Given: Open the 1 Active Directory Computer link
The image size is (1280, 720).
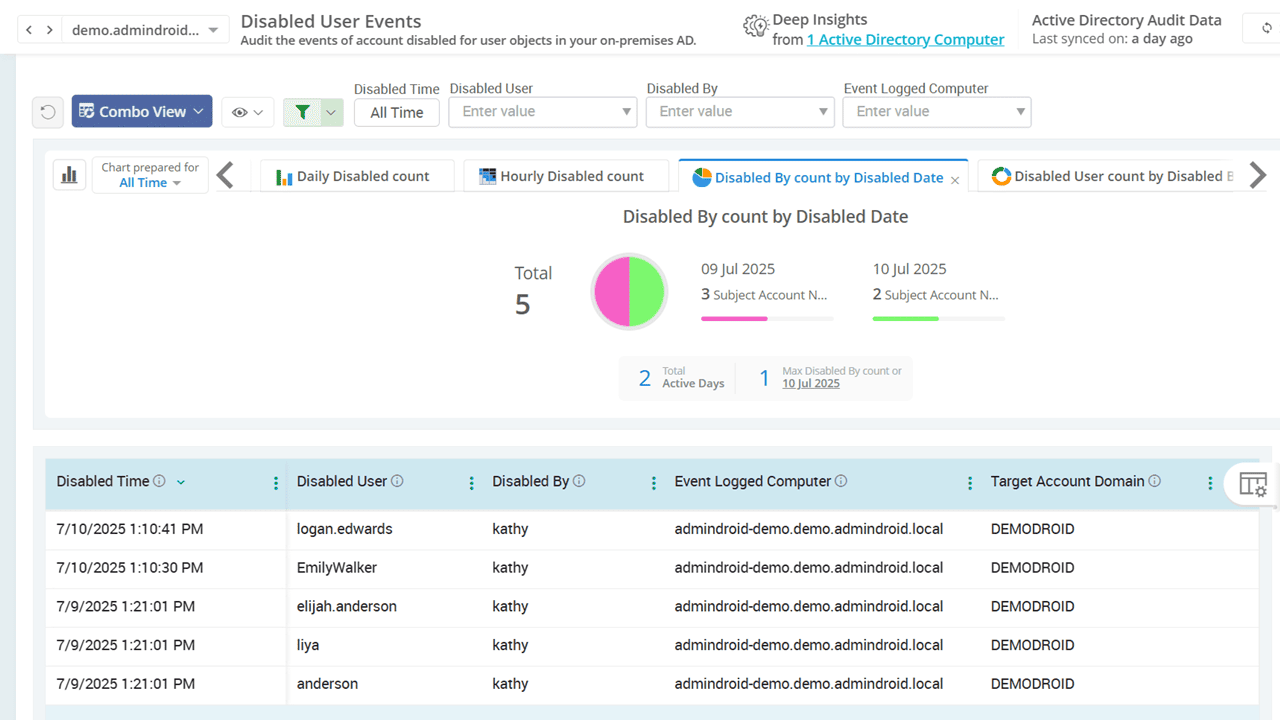Looking at the screenshot, I should [905, 40].
